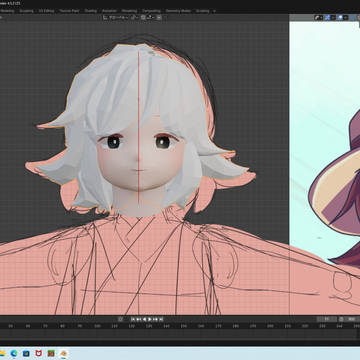Switch to the Scripting workspace tab
Image resolution: width=360 pixels, height=360 pixels.
(x=203, y=11)
